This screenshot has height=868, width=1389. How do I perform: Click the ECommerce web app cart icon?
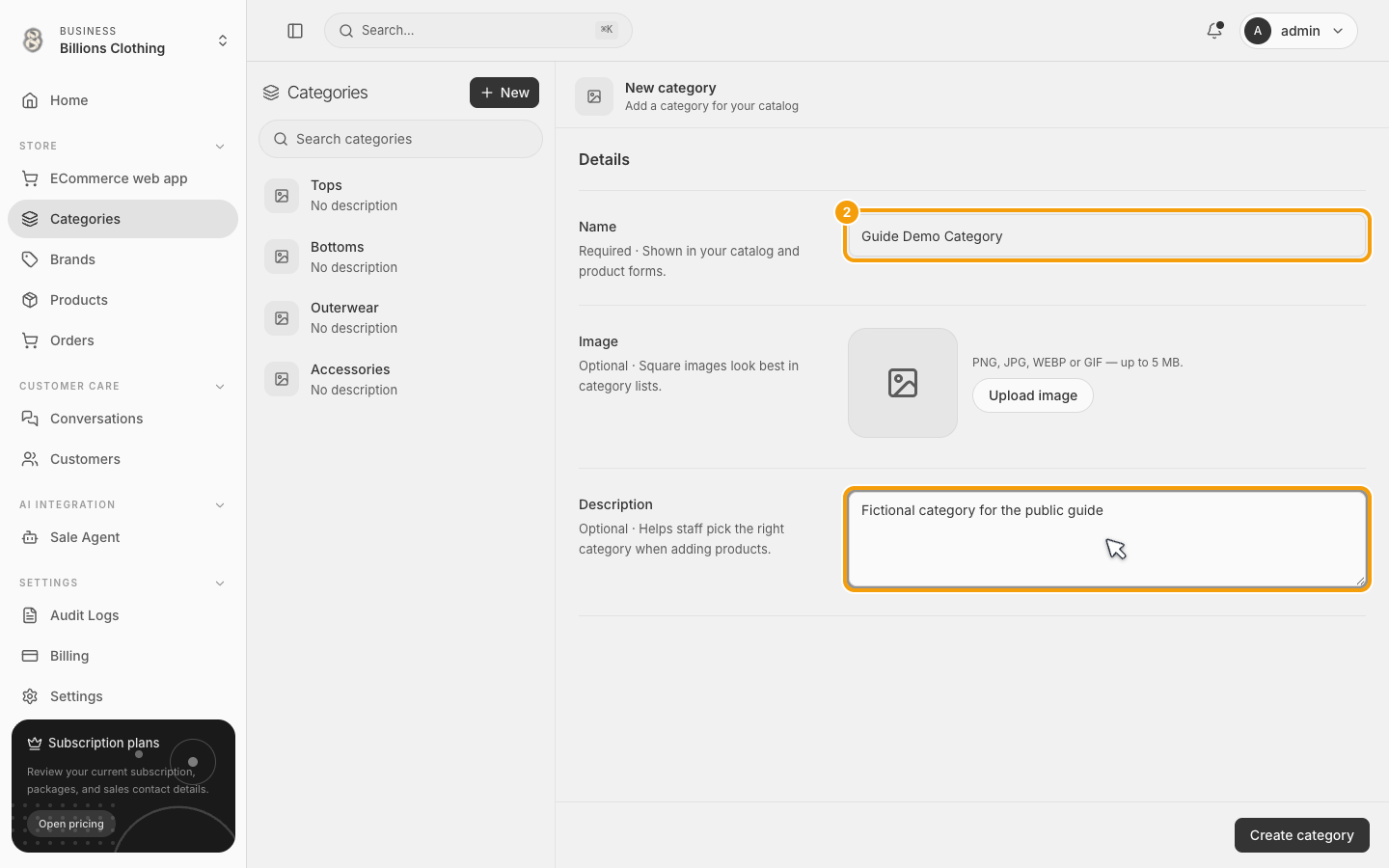click(x=30, y=178)
